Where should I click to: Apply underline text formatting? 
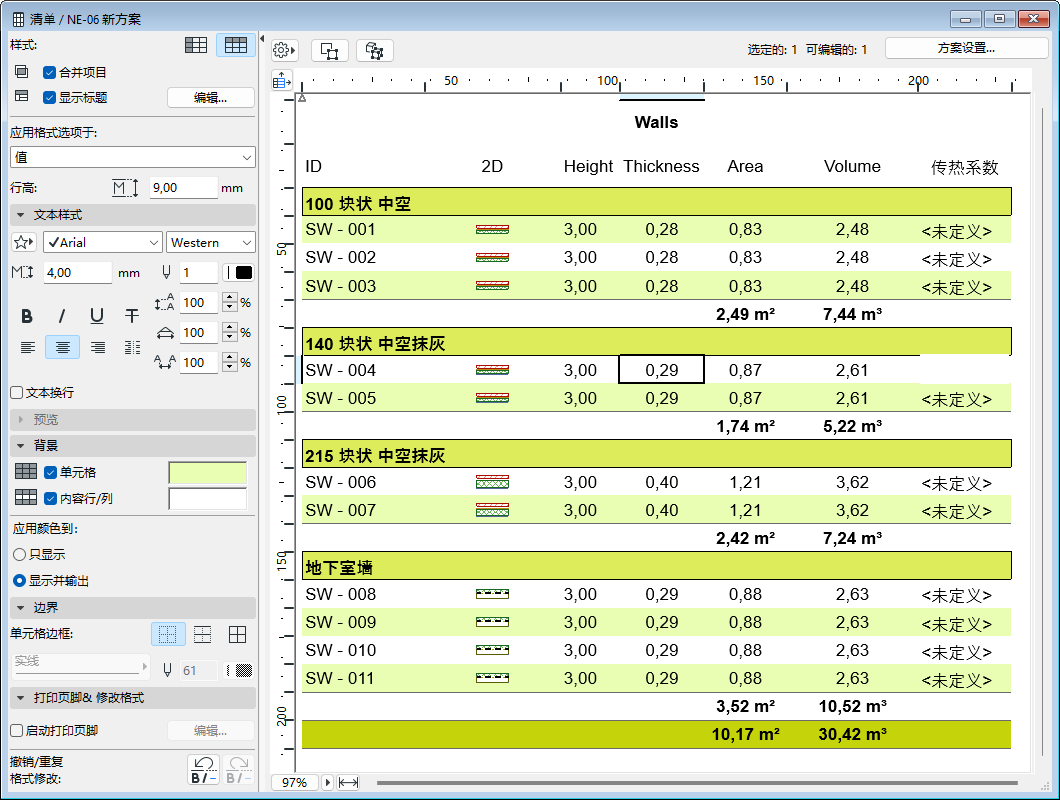tap(97, 316)
